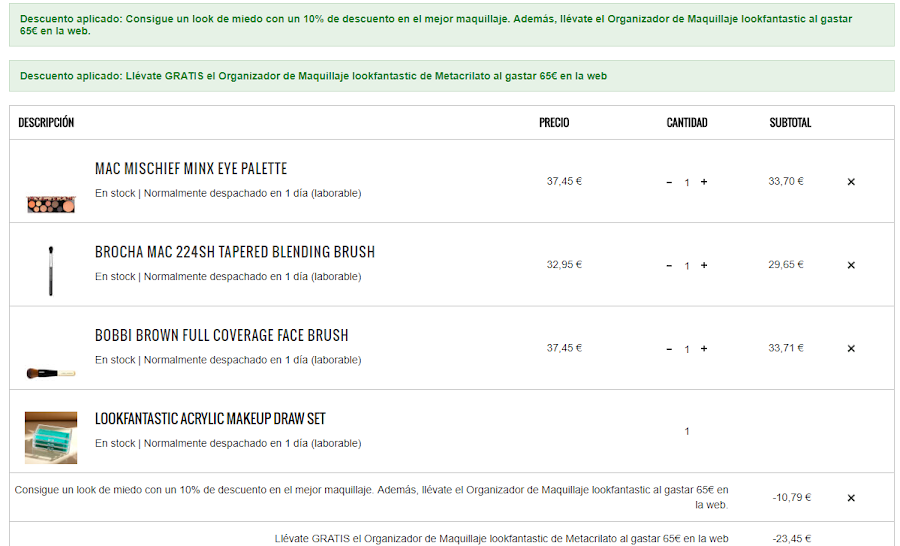Click the -23,45 € discount amount
The height and width of the screenshot is (546, 900).
click(x=792, y=539)
